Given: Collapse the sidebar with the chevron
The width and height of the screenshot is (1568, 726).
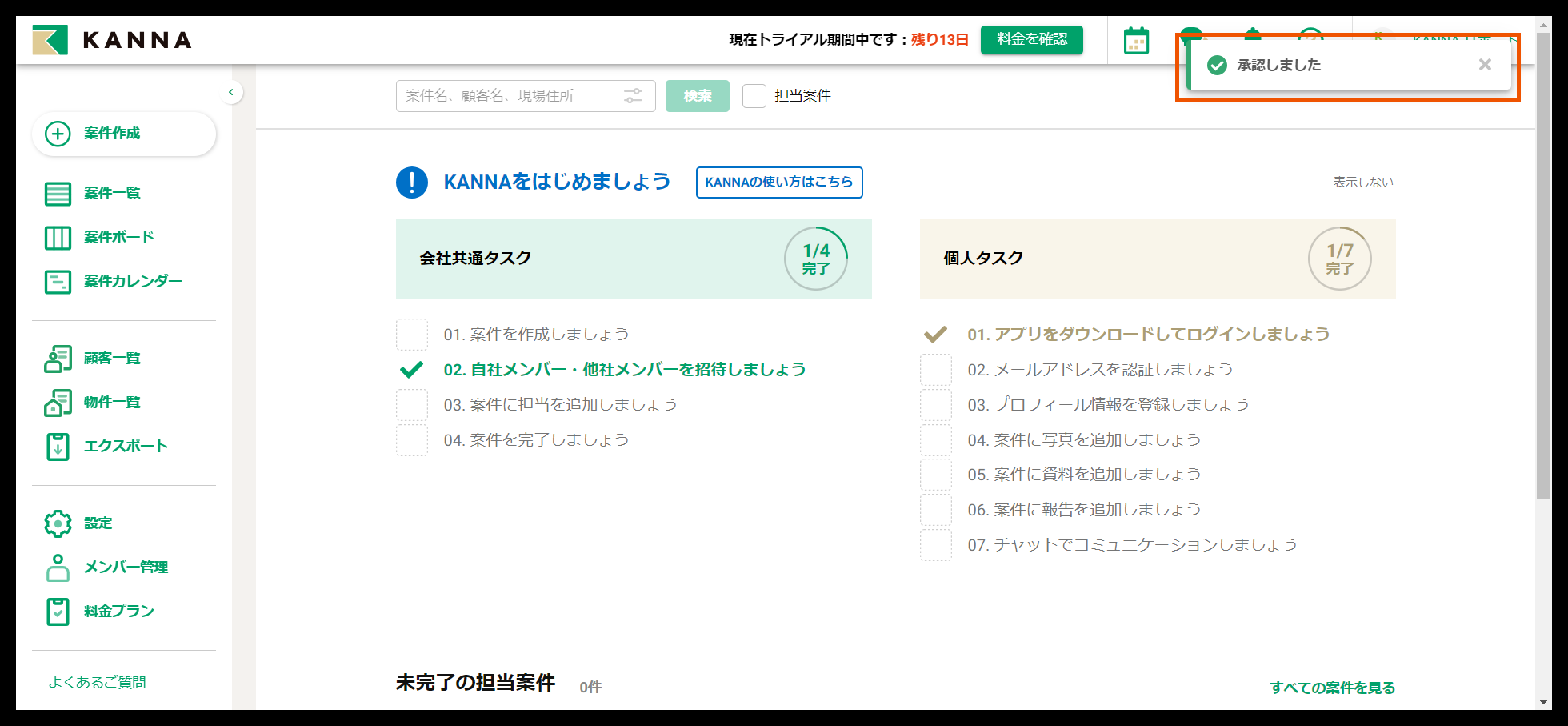Looking at the screenshot, I should (x=231, y=93).
